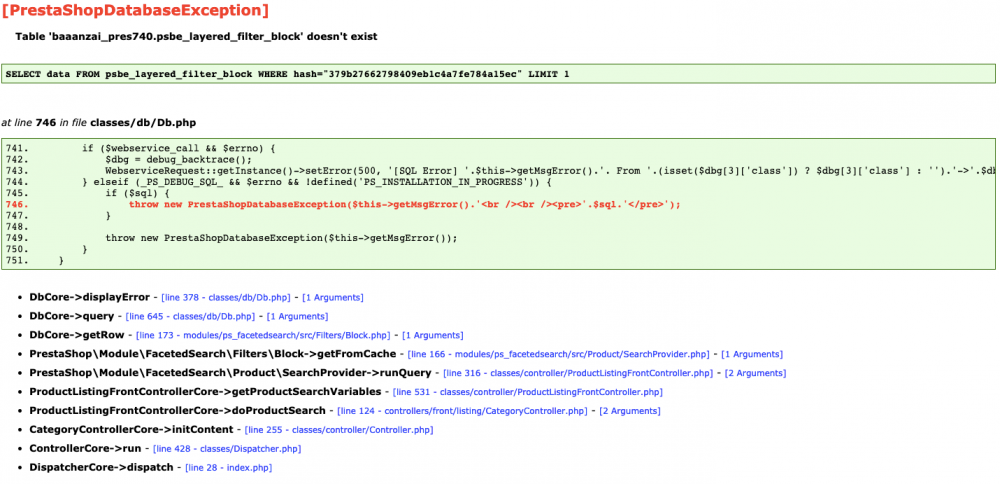Open the line 316 ProductListingFrontController.php link
Screen dimensions: 1000x484
pos(578,373)
